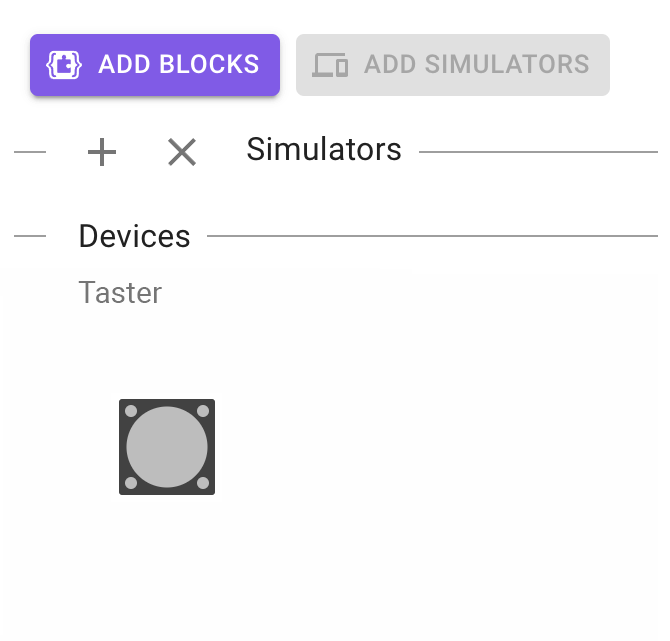The height and width of the screenshot is (641, 670).
Task: Click the divider line right of Devices
Action: [x=432, y=237]
